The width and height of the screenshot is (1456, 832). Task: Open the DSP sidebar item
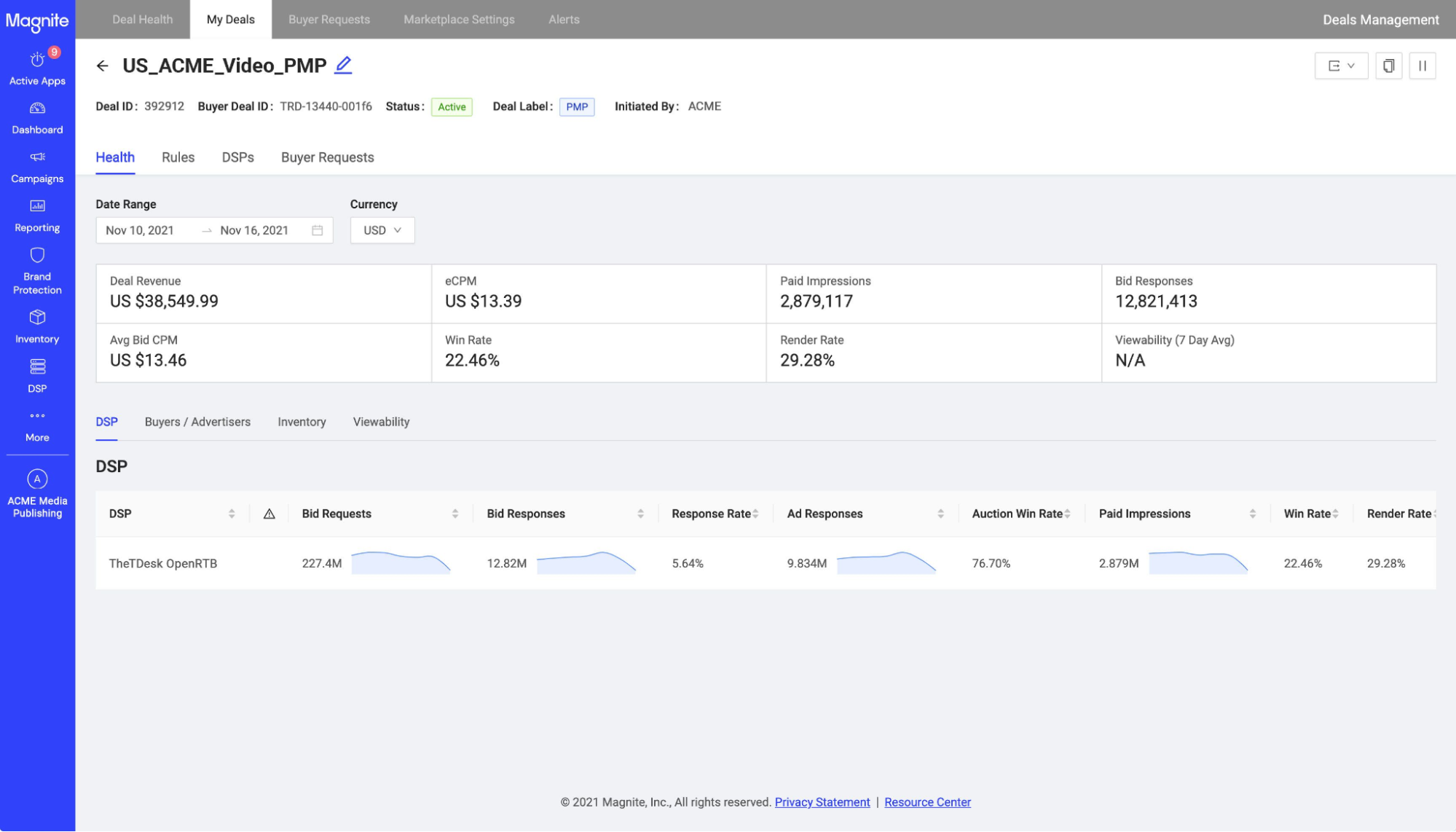[x=37, y=376]
